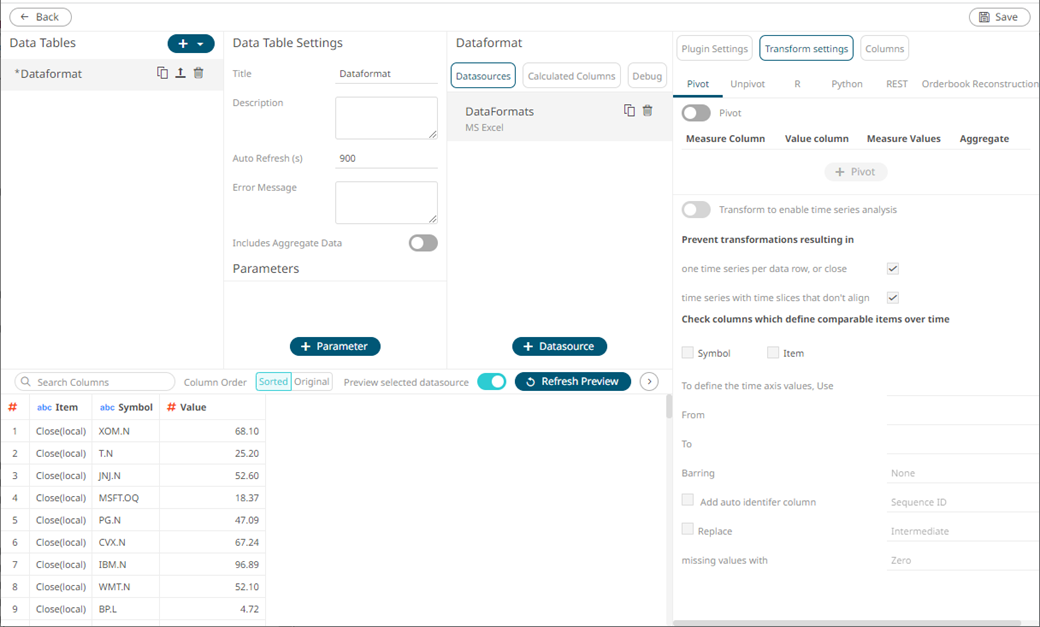
Task: Open the missing values dropdown showing Zero
Action: click(x=960, y=560)
